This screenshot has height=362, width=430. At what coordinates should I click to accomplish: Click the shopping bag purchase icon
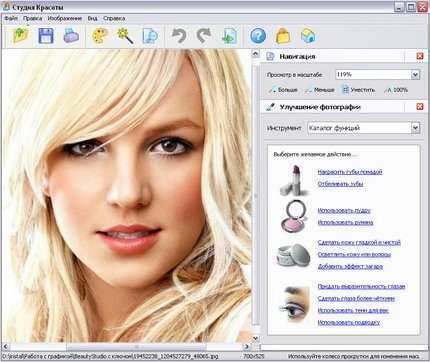click(x=283, y=36)
